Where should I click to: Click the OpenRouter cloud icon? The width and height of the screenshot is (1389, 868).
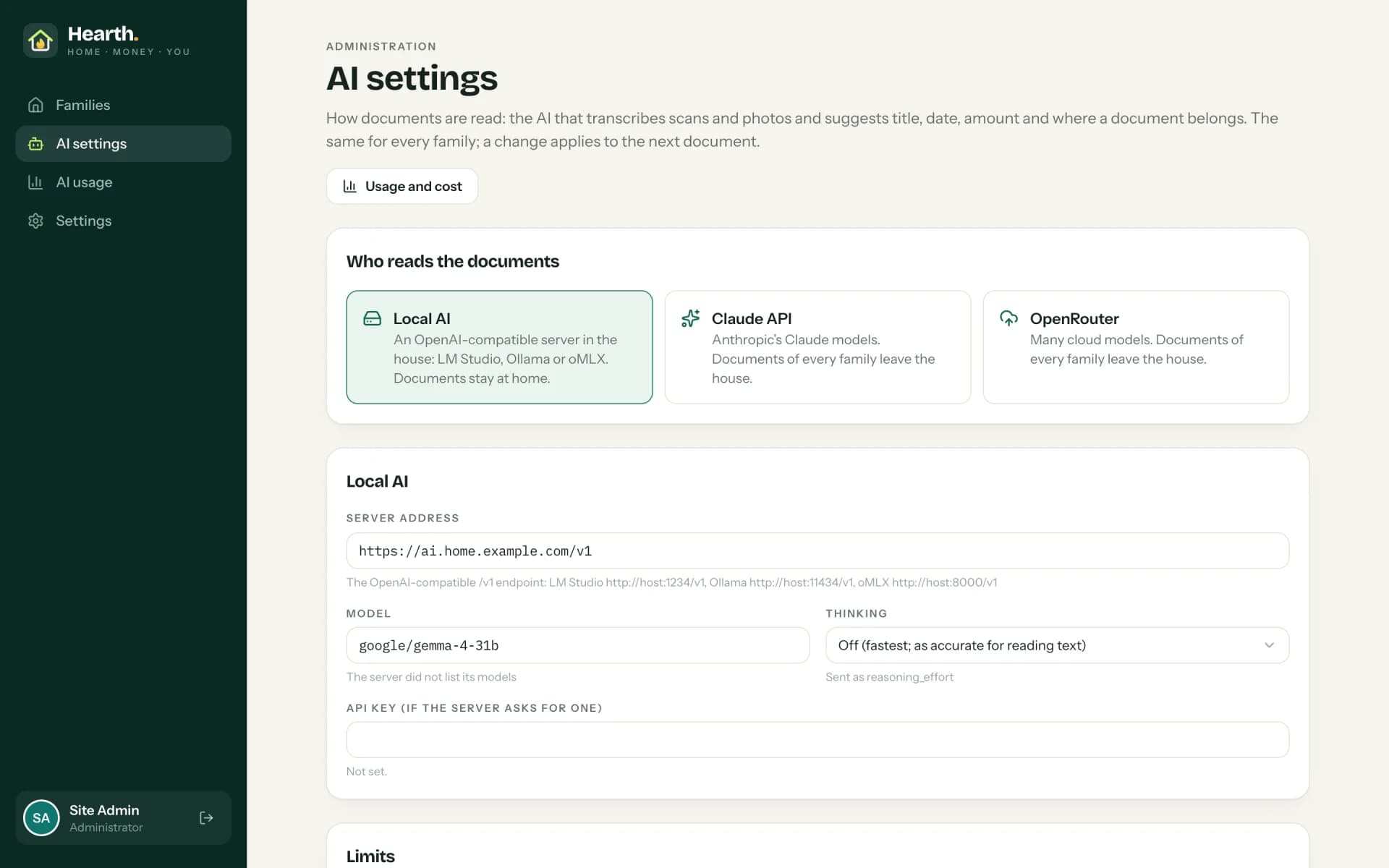coord(1008,318)
